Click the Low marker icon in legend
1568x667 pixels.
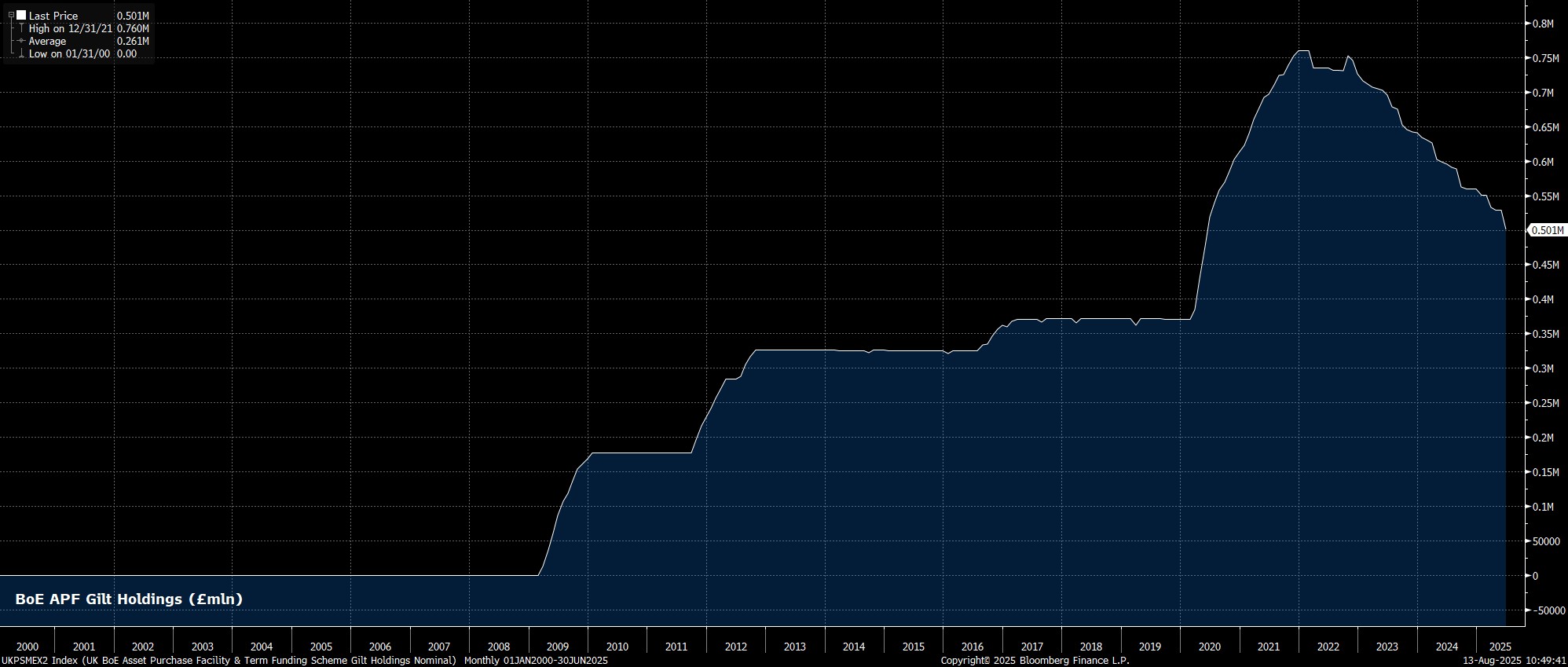click(x=21, y=53)
